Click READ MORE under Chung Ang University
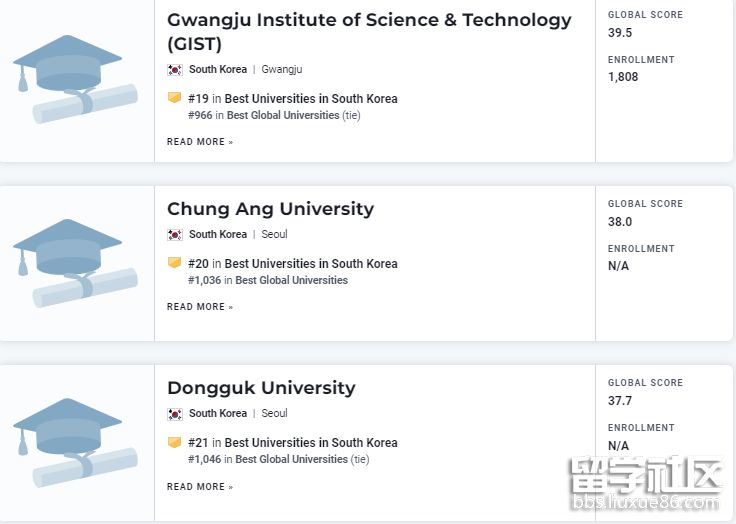 (x=200, y=307)
